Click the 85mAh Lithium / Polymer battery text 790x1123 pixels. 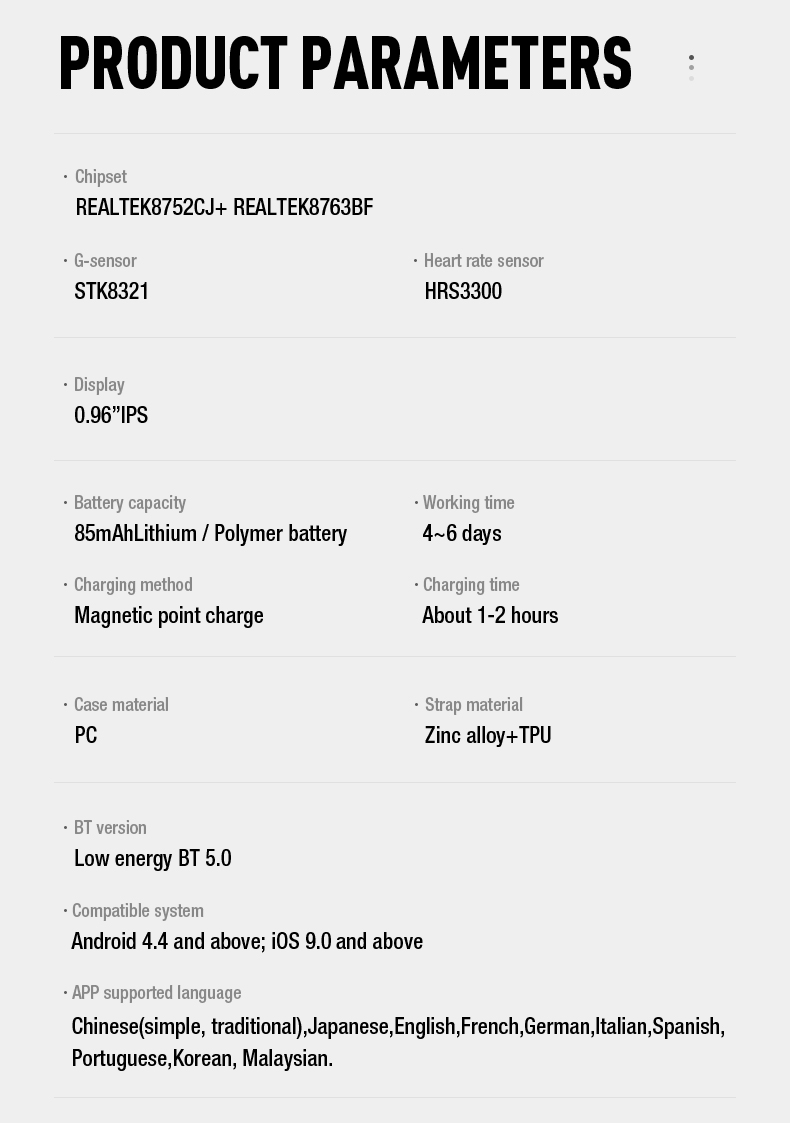click(x=211, y=534)
